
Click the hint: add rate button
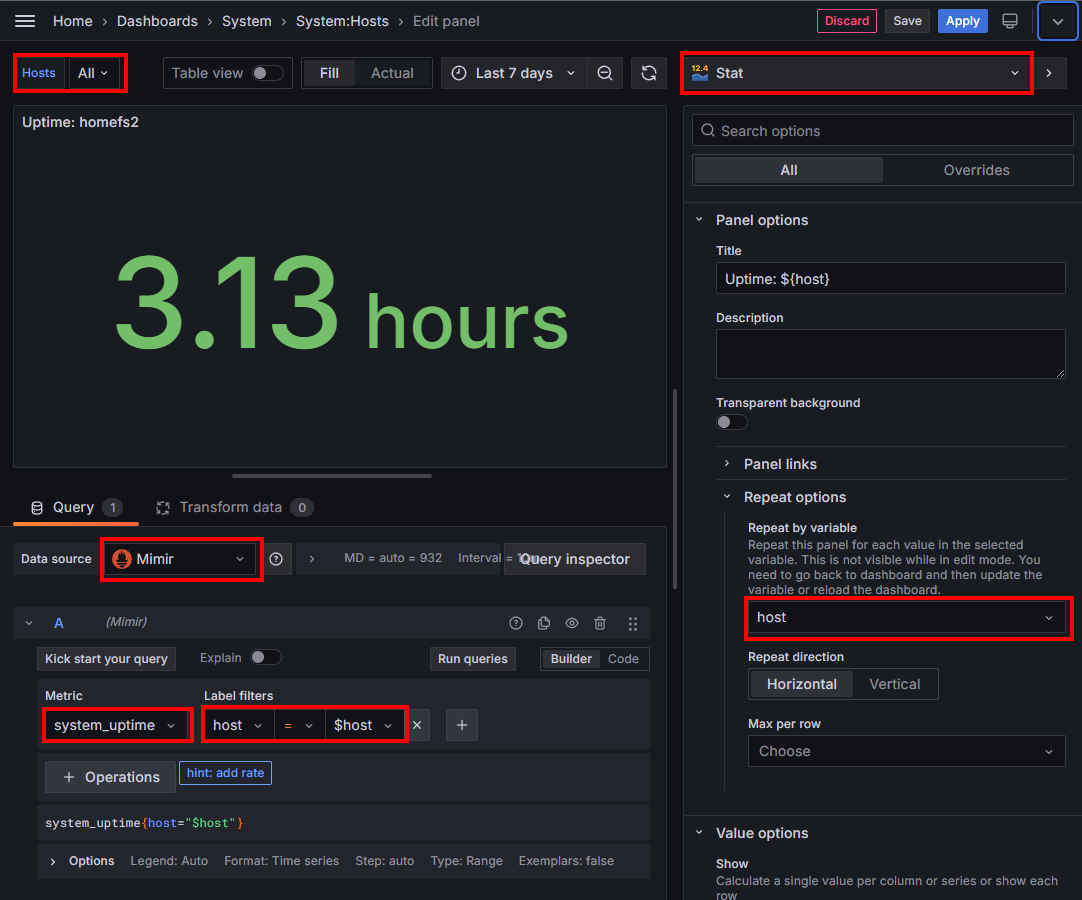[x=226, y=773]
